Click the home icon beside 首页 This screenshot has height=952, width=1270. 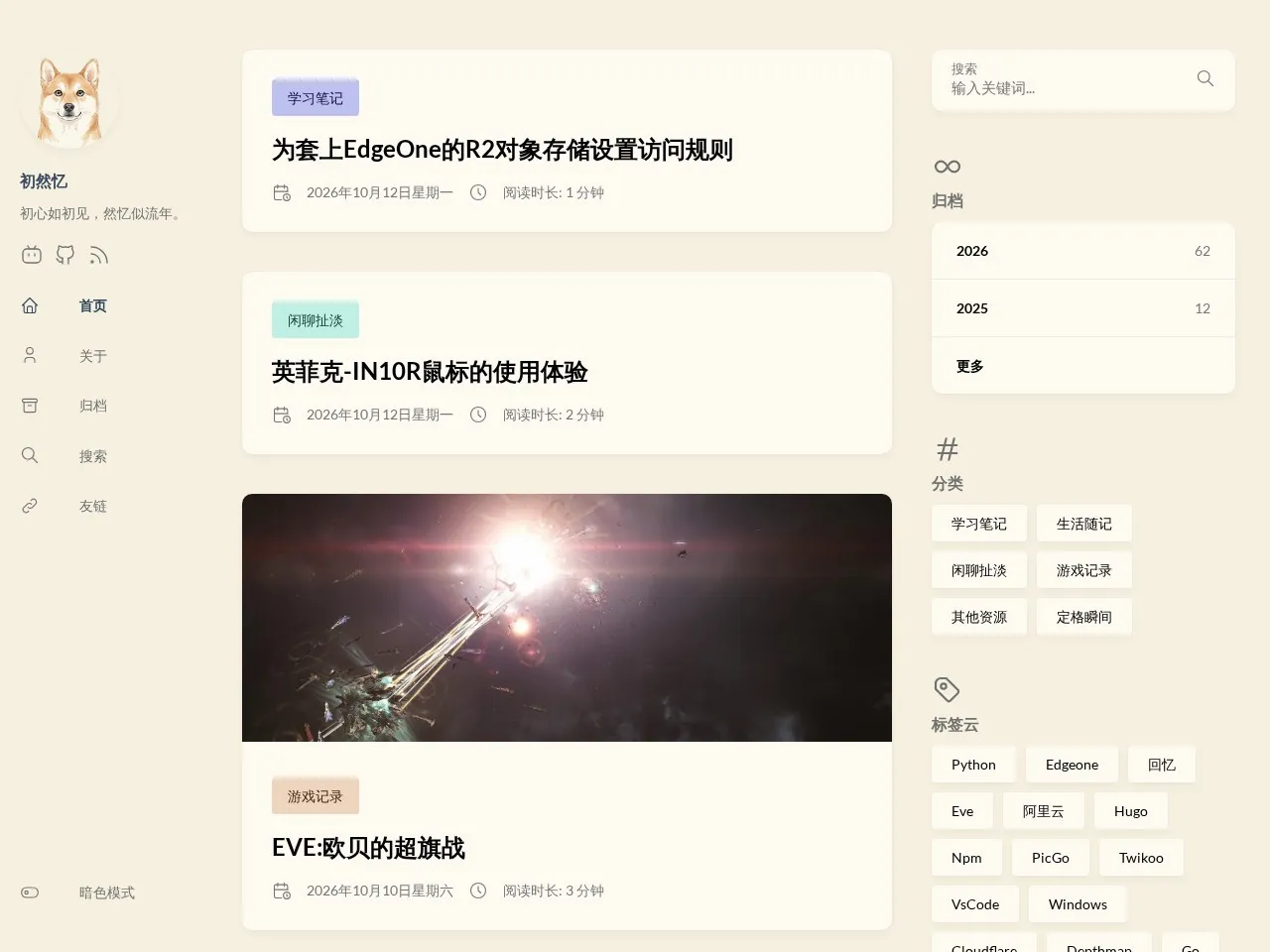click(x=30, y=305)
